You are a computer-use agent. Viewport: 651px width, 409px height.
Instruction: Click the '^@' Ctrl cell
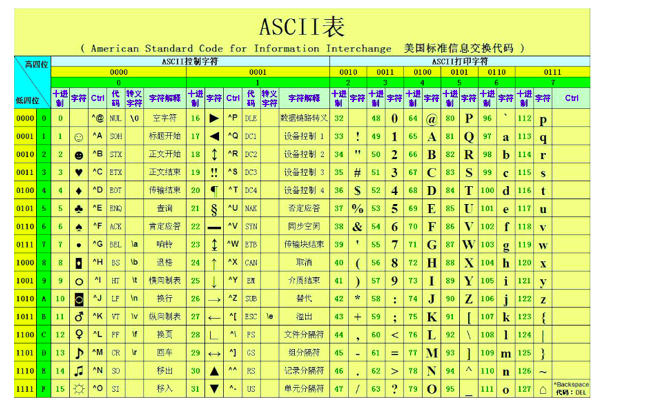click(98, 118)
